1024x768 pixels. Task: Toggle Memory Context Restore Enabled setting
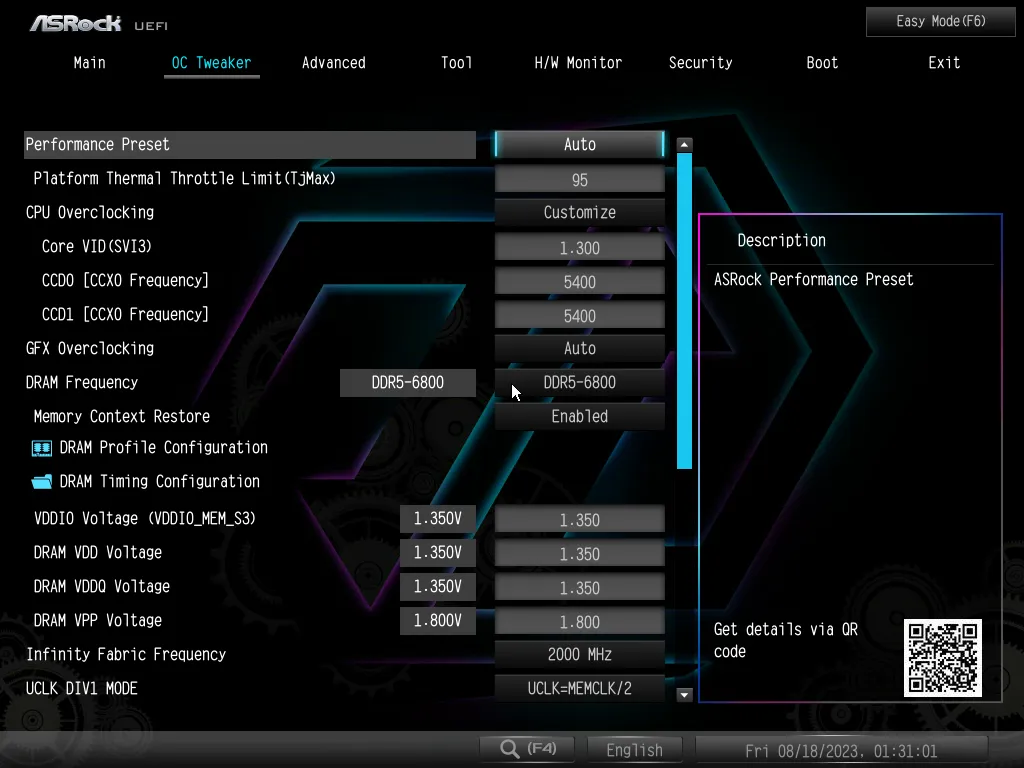pos(580,416)
